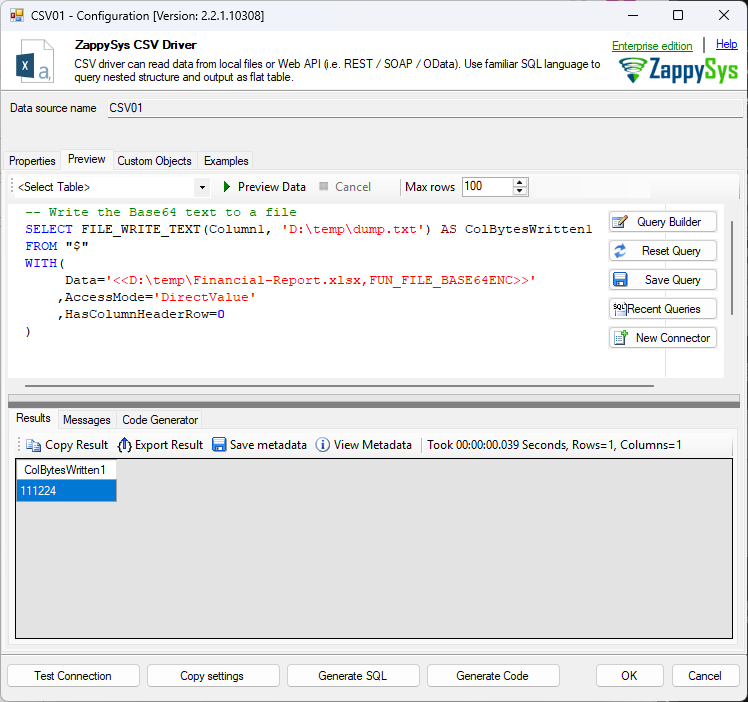This screenshot has height=702, width=748.
Task: Select the 111224 result cell
Action: (x=66, y=491)
